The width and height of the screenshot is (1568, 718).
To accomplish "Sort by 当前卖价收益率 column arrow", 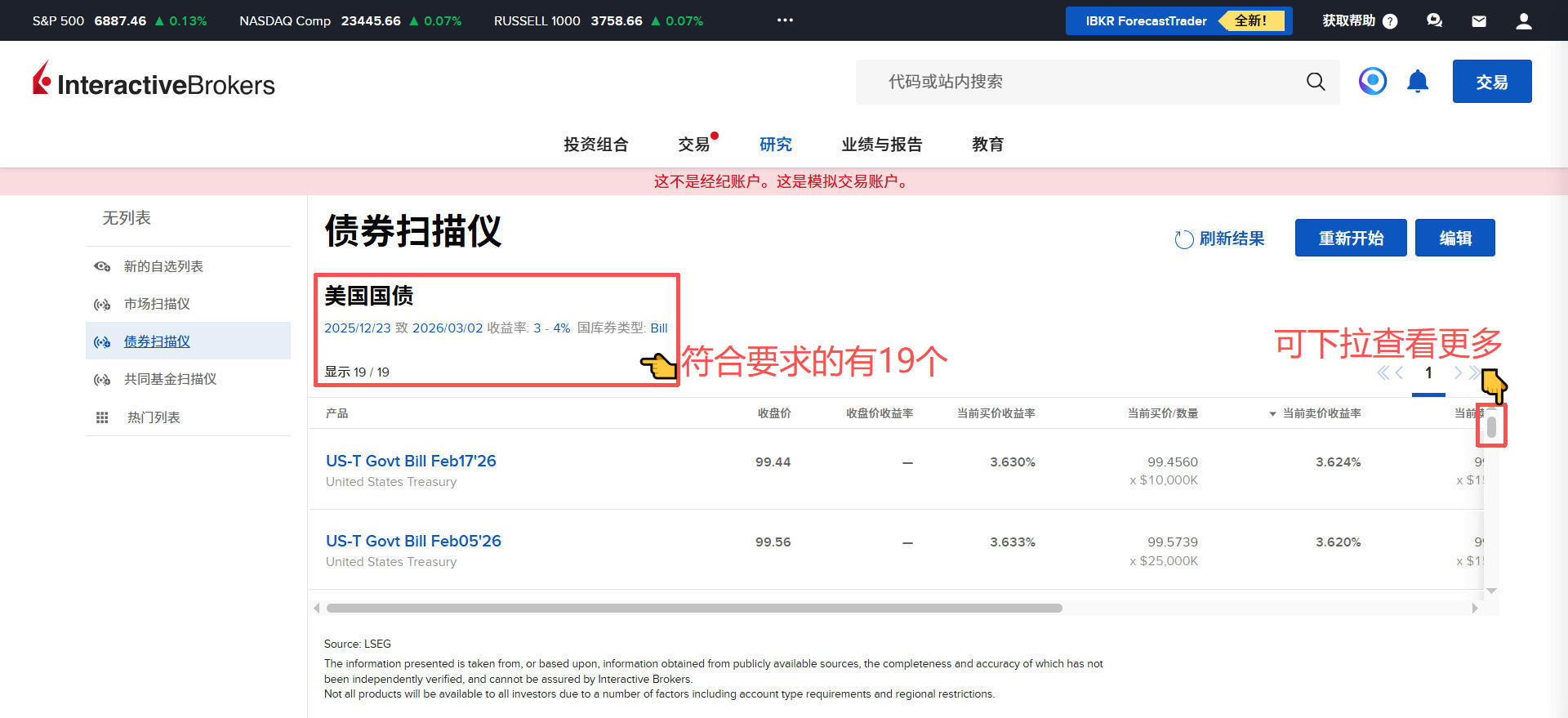I will (x=1272, y=414).
